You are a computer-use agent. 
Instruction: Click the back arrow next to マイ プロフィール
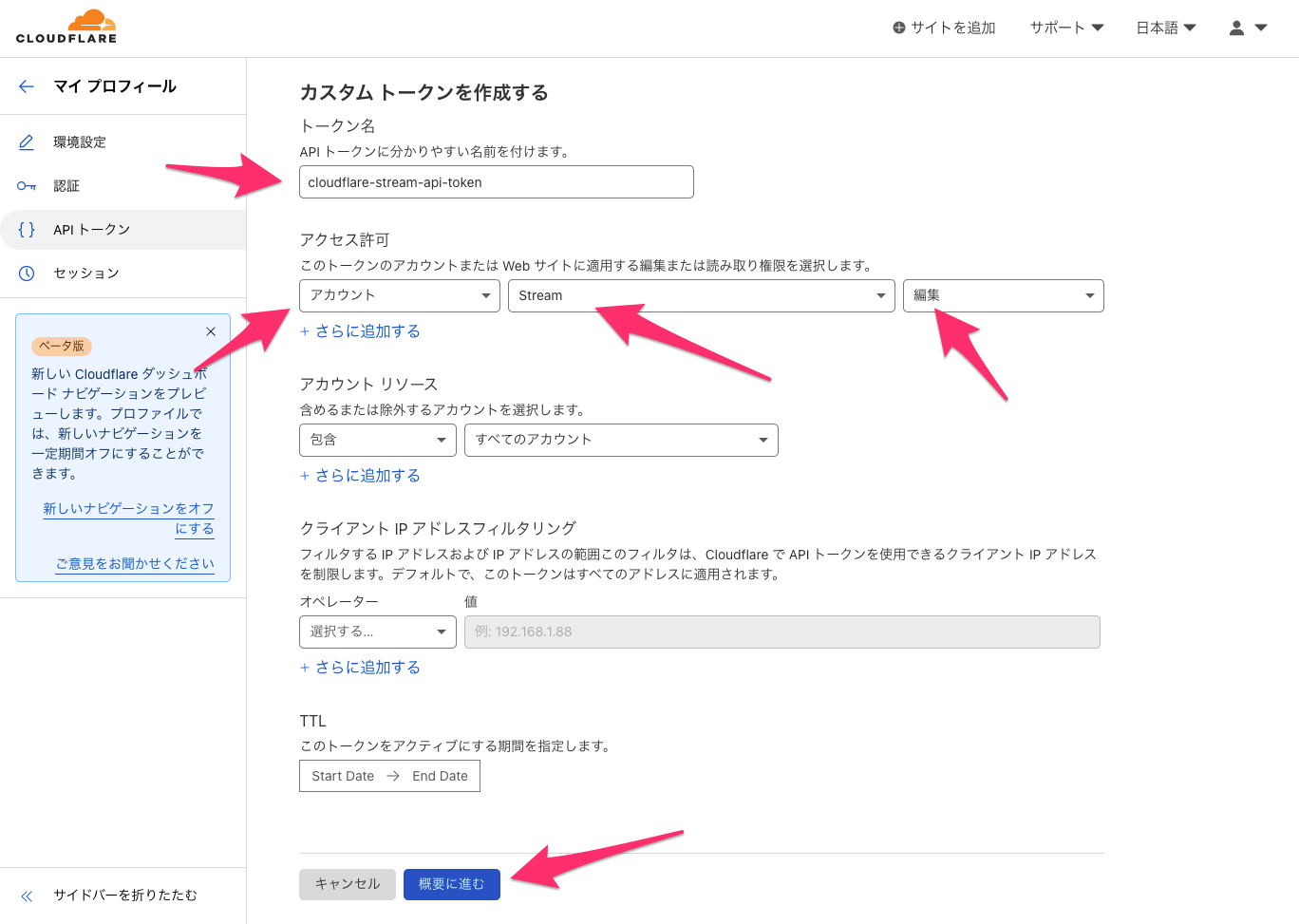(x=26, y=85)
